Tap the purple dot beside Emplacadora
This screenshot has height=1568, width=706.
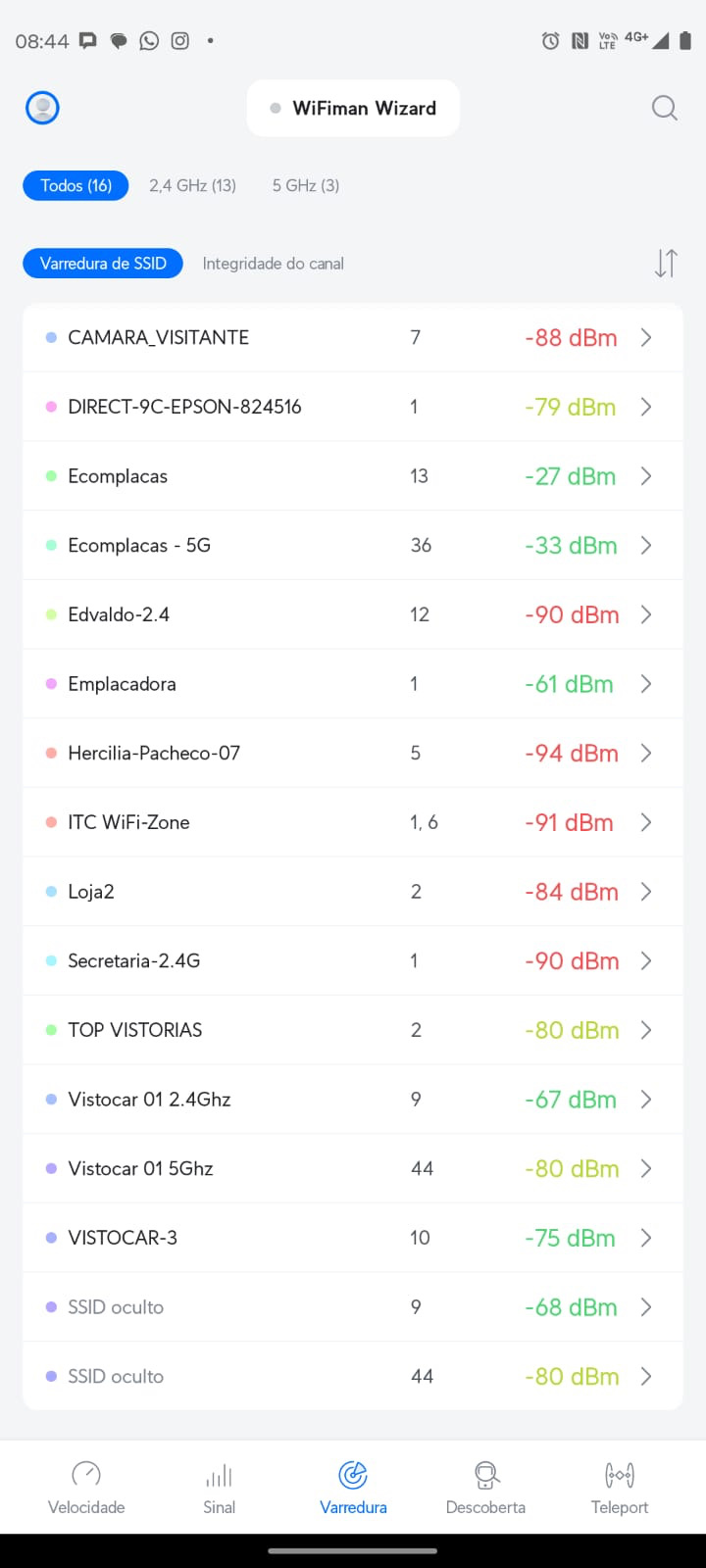tap(51, 684)
